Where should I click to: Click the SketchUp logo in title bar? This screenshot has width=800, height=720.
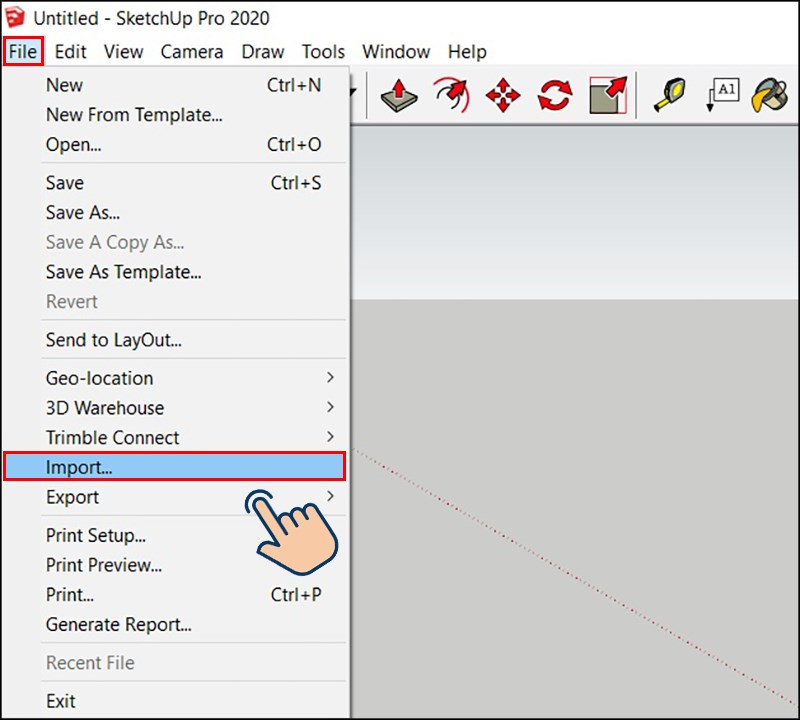[14, 17]
